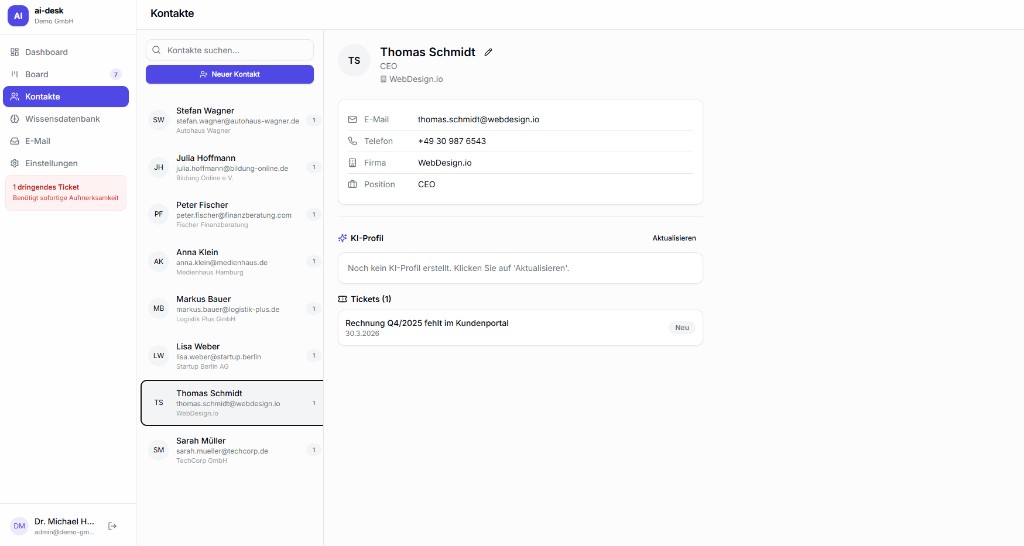Click the pencil edit icon beside Thomas Schmidt

point(489,52)
